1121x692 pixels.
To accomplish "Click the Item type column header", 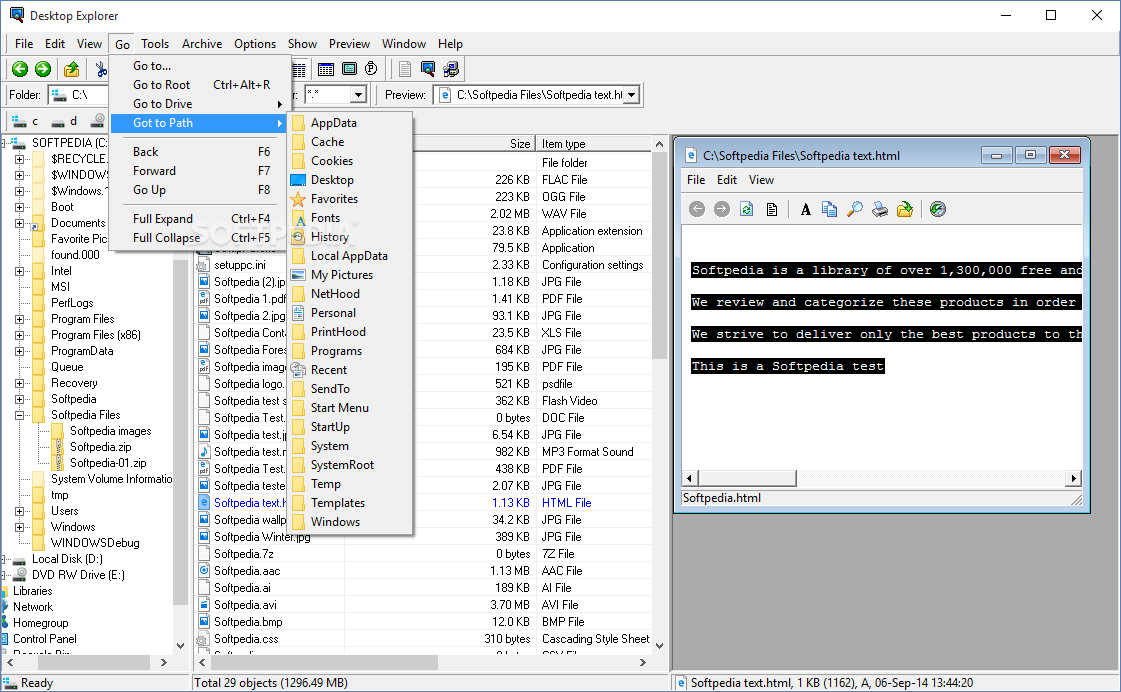I will 593,144.
